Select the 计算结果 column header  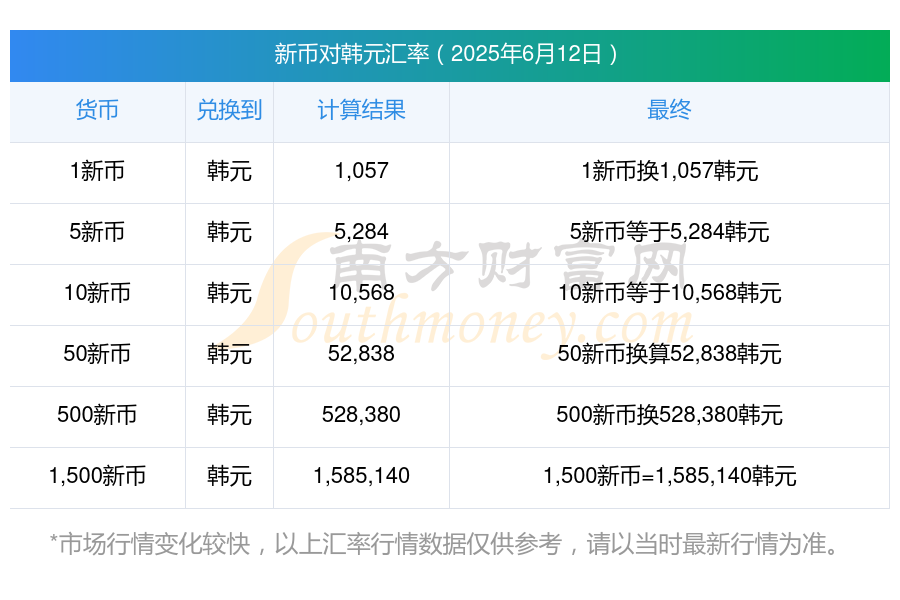[361, 110]
